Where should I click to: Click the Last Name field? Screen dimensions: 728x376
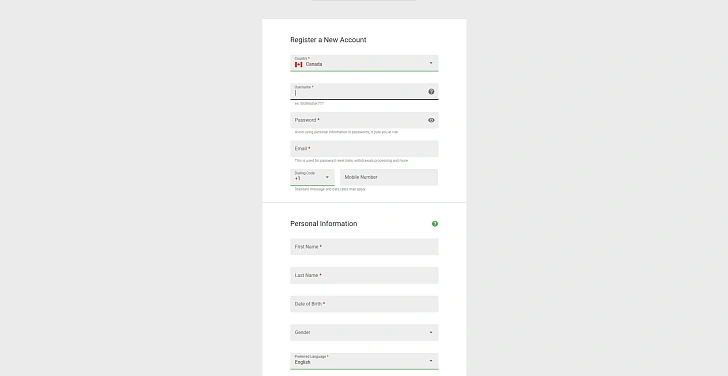(x=364, y=275)
